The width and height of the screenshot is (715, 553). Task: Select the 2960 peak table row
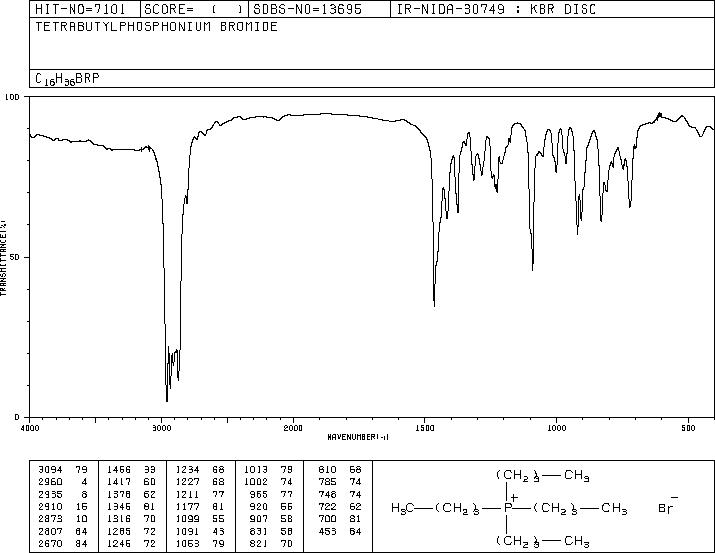[x=63, y=482]
